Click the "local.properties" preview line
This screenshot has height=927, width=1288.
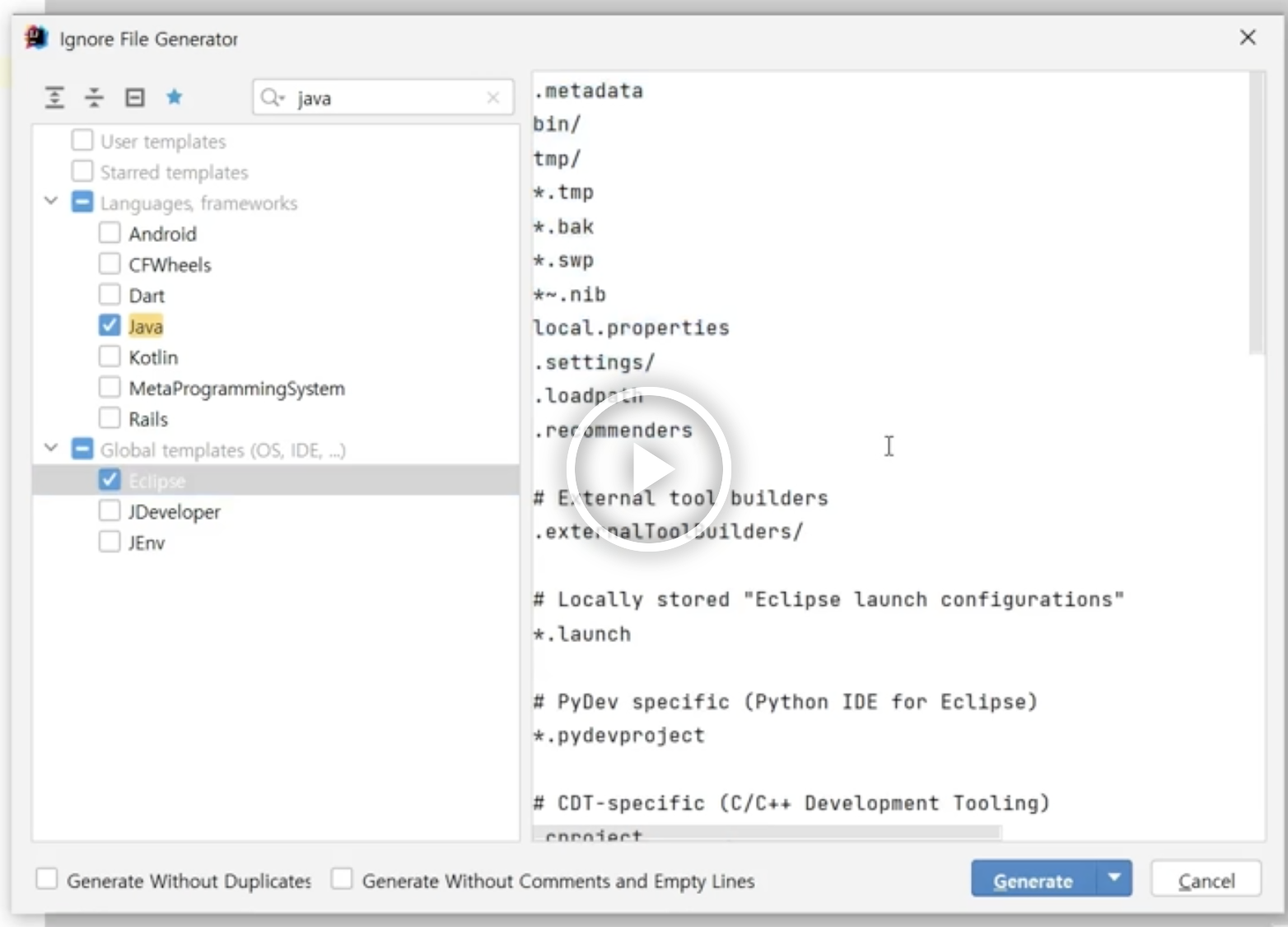tap(632, 328)
